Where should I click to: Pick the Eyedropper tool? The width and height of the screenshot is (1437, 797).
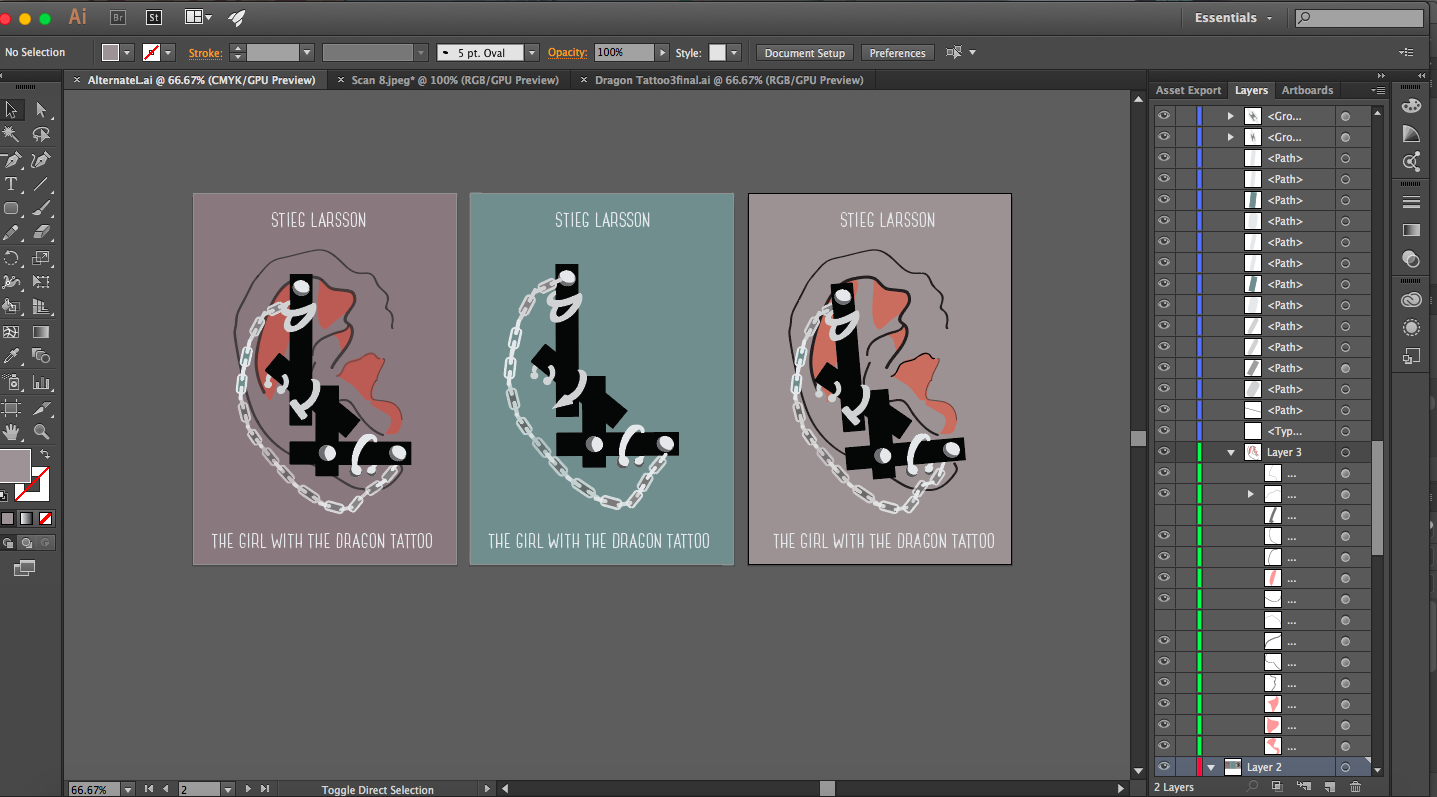click(12, 356)
